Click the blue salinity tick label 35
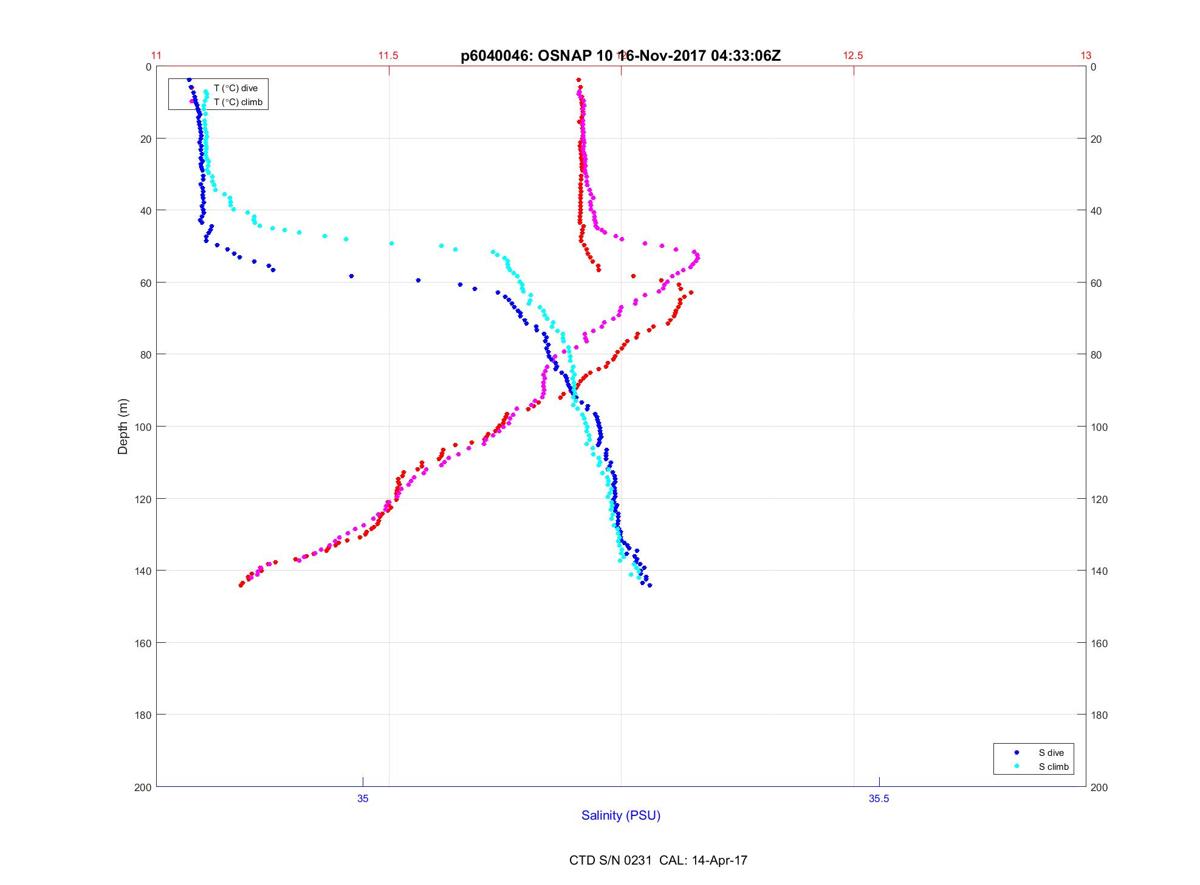 (x=363, y=798)
